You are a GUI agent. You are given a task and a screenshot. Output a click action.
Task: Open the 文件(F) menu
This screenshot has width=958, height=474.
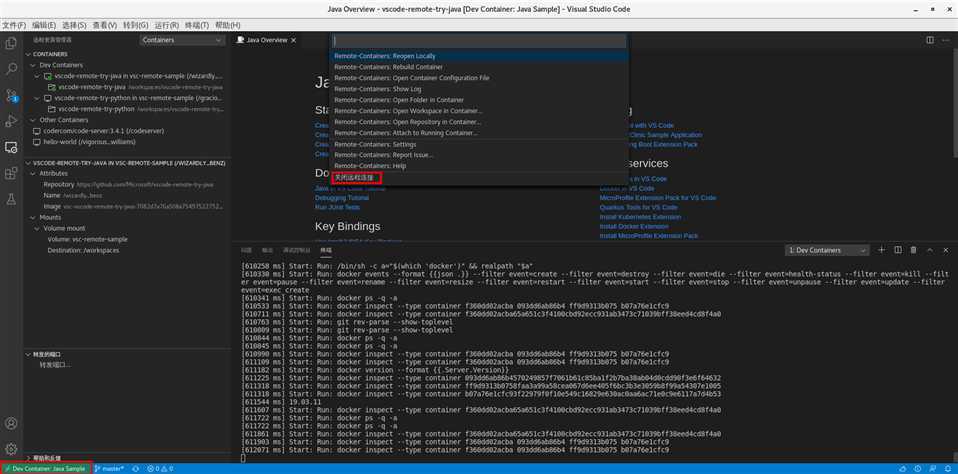[x=14, y=25]
